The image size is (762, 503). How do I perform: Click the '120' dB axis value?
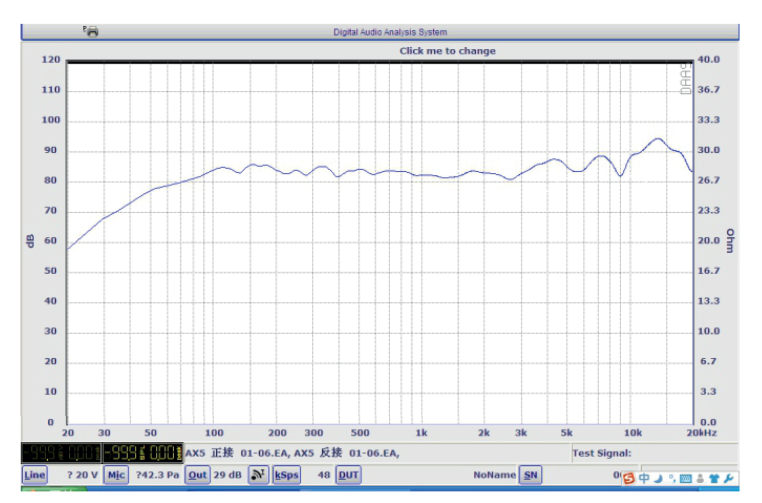pyautogui.click(x=51, y=60)
